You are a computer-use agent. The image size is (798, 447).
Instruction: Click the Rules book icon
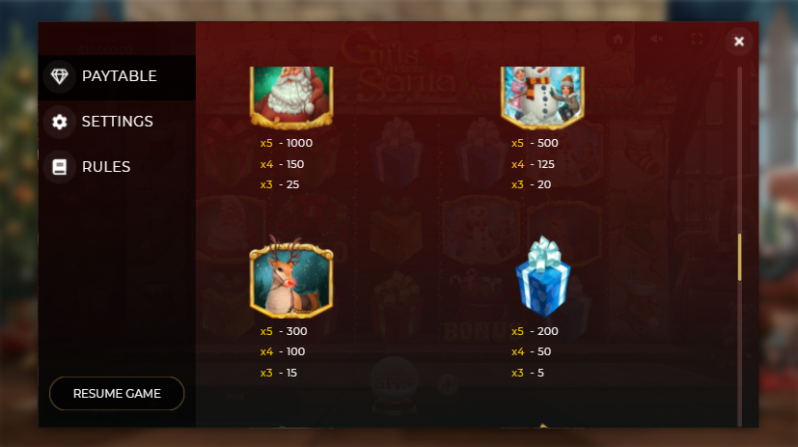60,167
